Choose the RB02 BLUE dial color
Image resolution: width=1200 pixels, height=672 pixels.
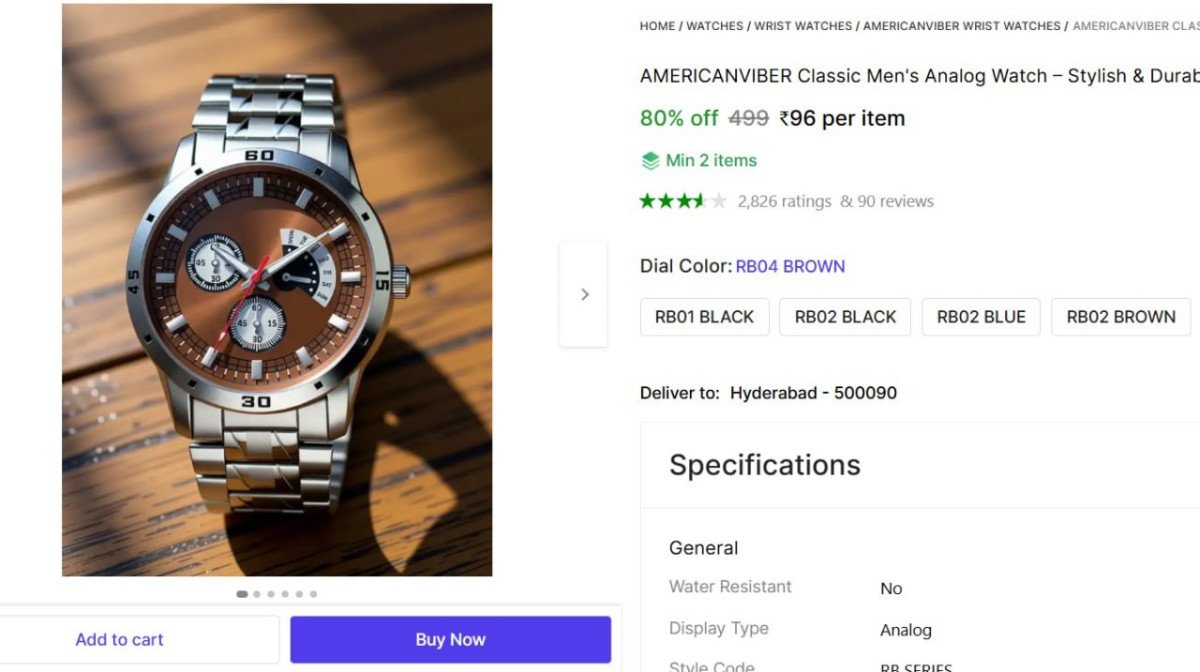[x=981, y=317]
